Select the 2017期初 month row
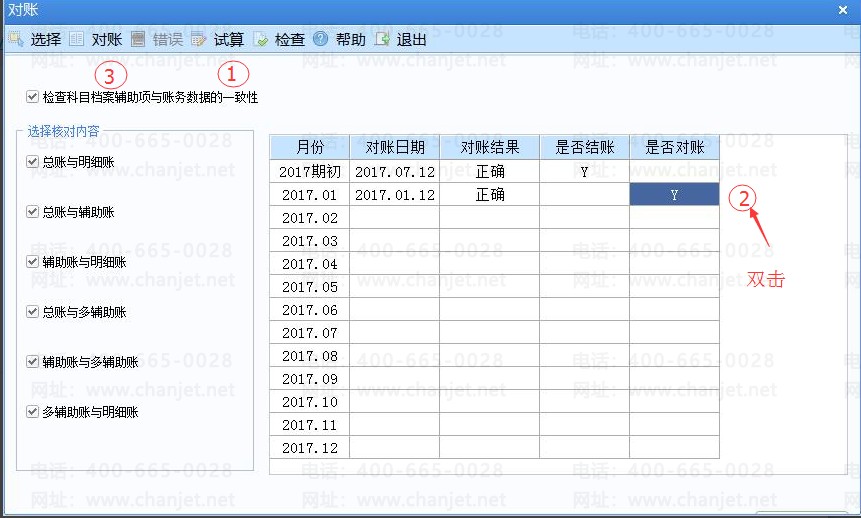This screenshot has height=518, width=861. tap(310, 171)
